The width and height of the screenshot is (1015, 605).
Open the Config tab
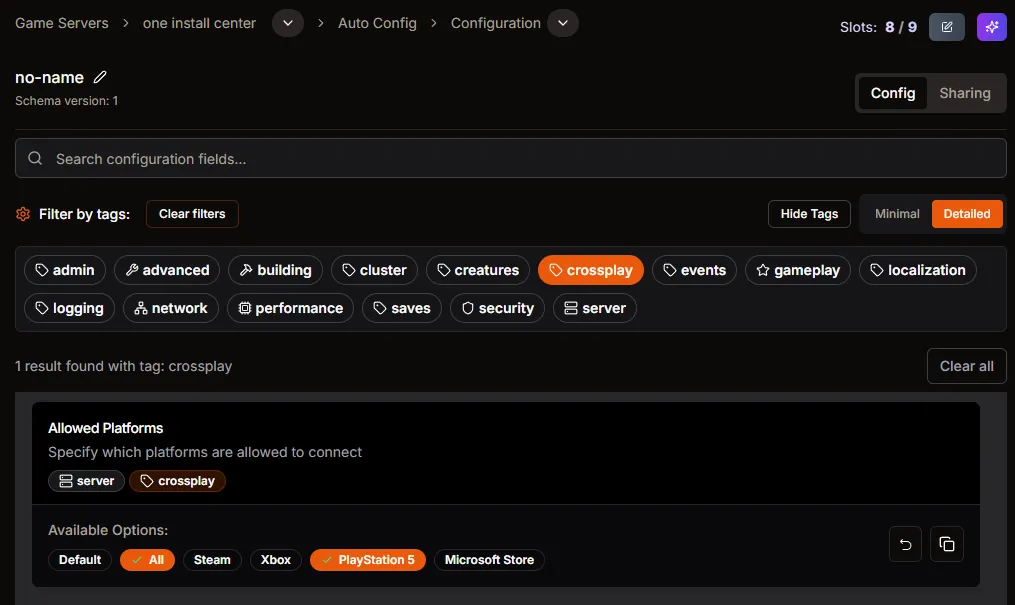coord(892,93)
